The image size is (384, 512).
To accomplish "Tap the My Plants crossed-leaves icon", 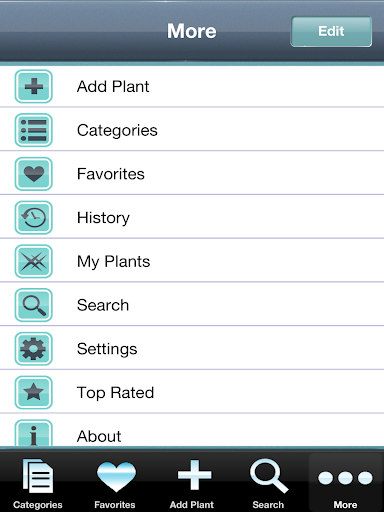I will (34, 261).
